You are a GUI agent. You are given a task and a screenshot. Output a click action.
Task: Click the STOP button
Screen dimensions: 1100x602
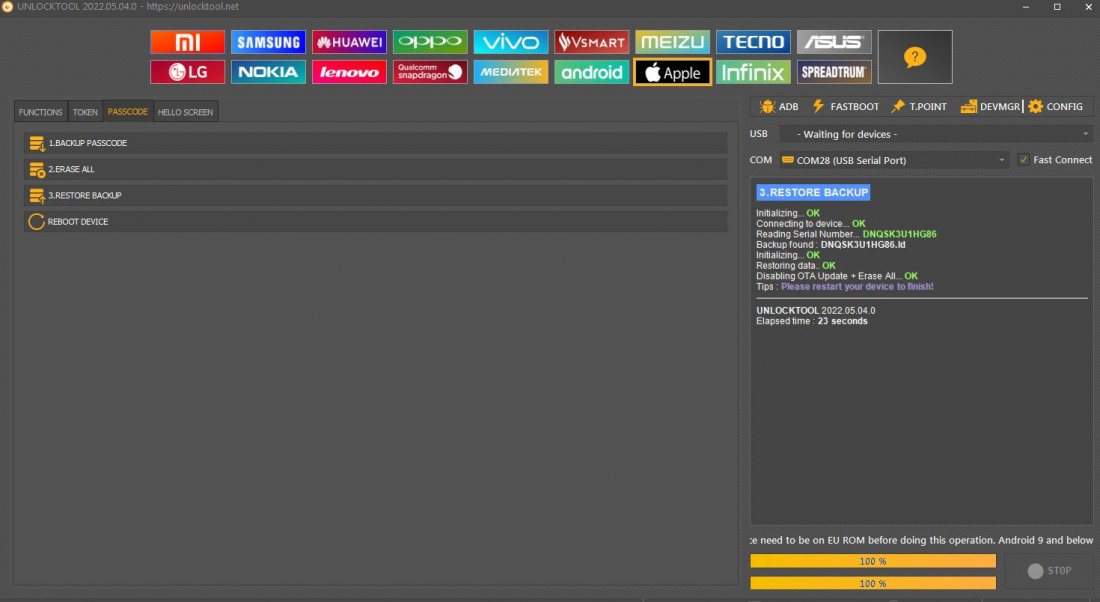1049,571
